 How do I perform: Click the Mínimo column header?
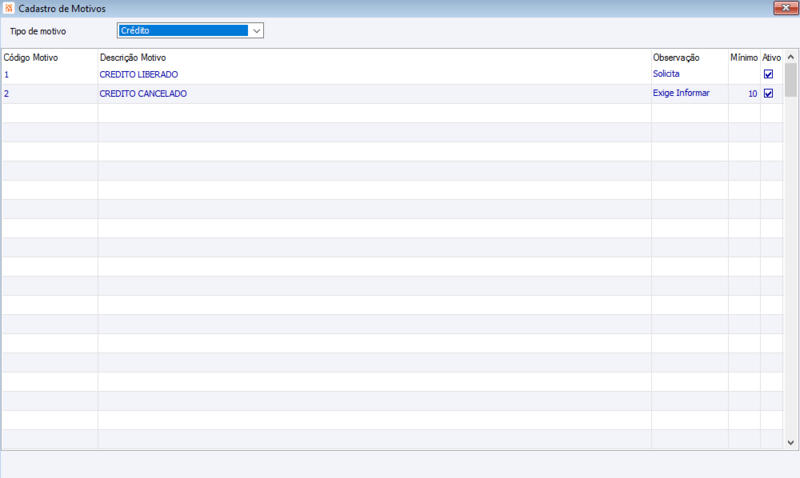pos(744,58)
